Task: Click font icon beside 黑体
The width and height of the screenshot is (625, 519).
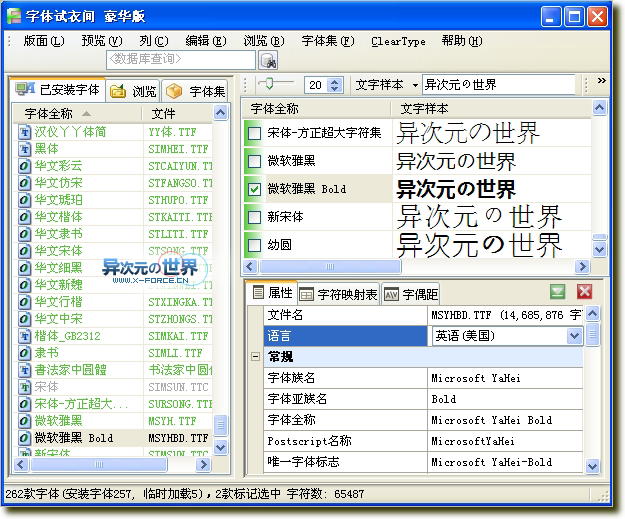Action: [x=24, y=149]
